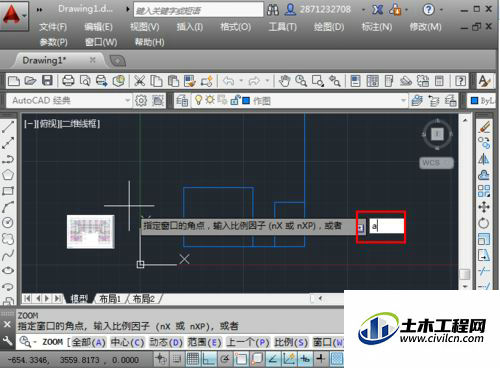Select the Rotate modify tool
Image resolution: width=500 pixels, height=368 pixels.
tap(484, 223)
